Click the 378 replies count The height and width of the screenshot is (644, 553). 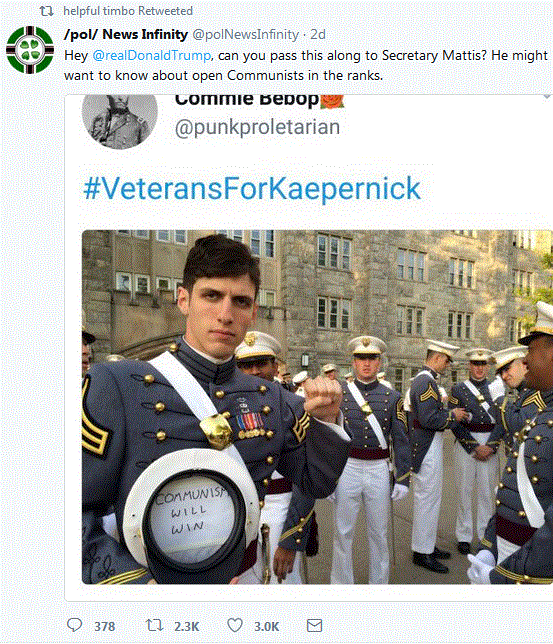click(x=105, y=626)
